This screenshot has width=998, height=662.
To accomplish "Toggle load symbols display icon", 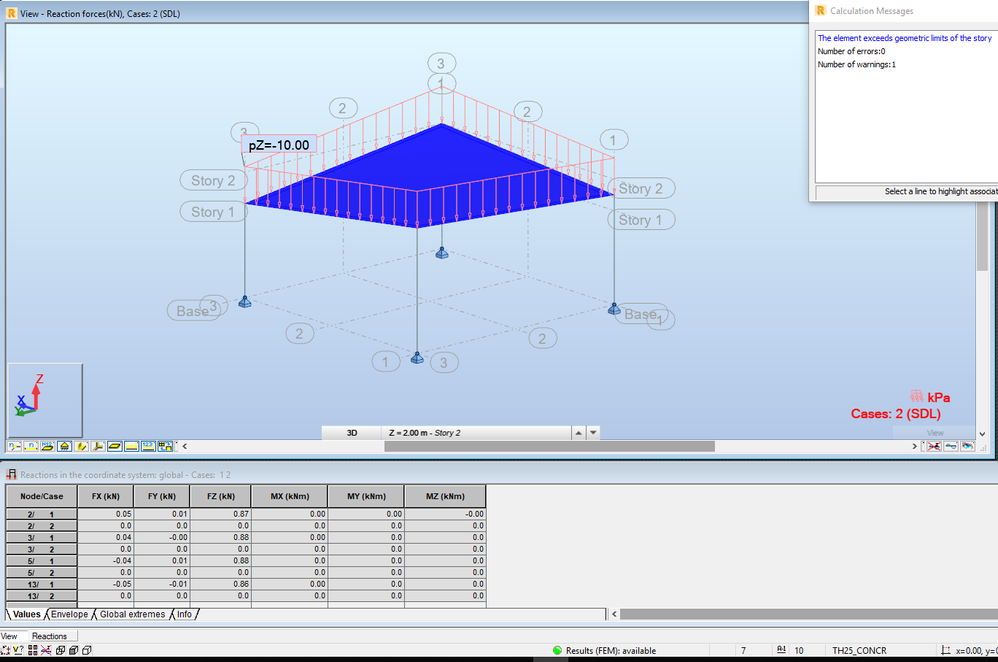I will [131, 446].
